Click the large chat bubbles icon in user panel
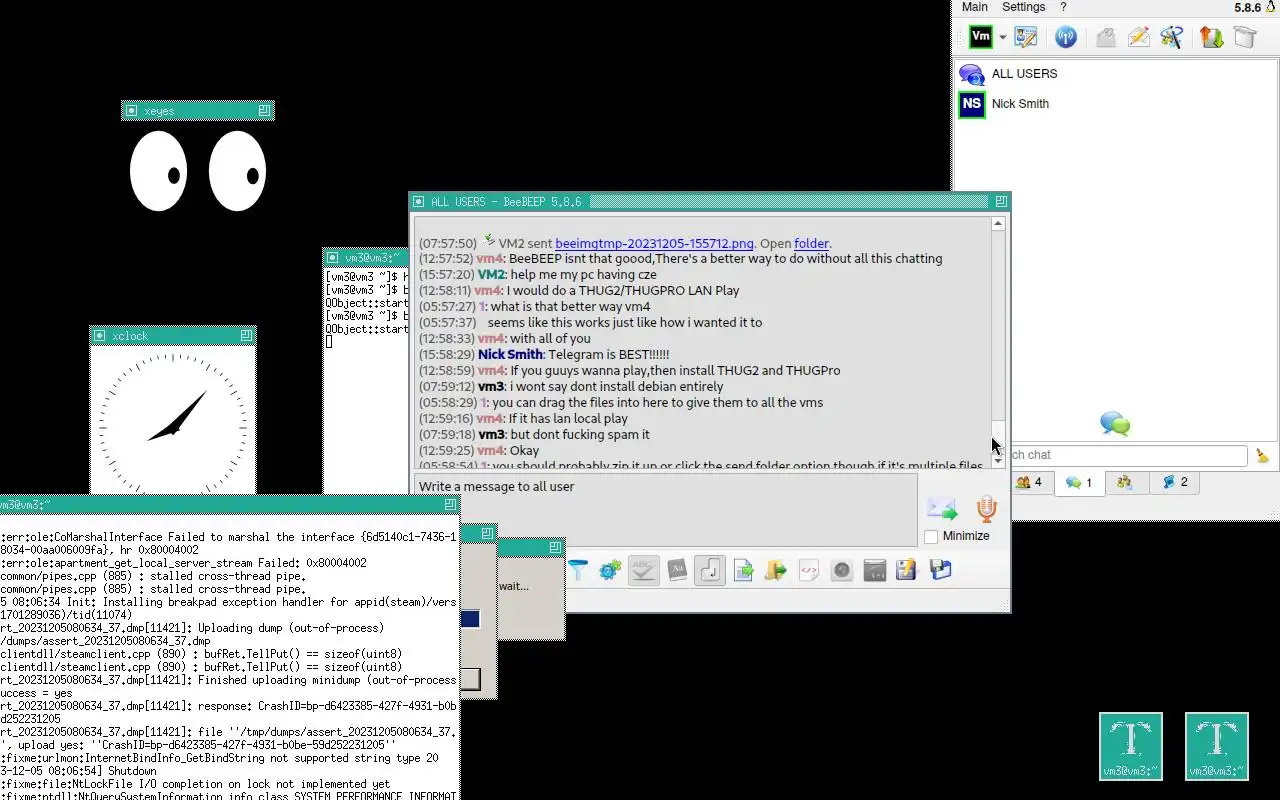This screenshot has height=800, width=1280. click(x=1115, y=424)
